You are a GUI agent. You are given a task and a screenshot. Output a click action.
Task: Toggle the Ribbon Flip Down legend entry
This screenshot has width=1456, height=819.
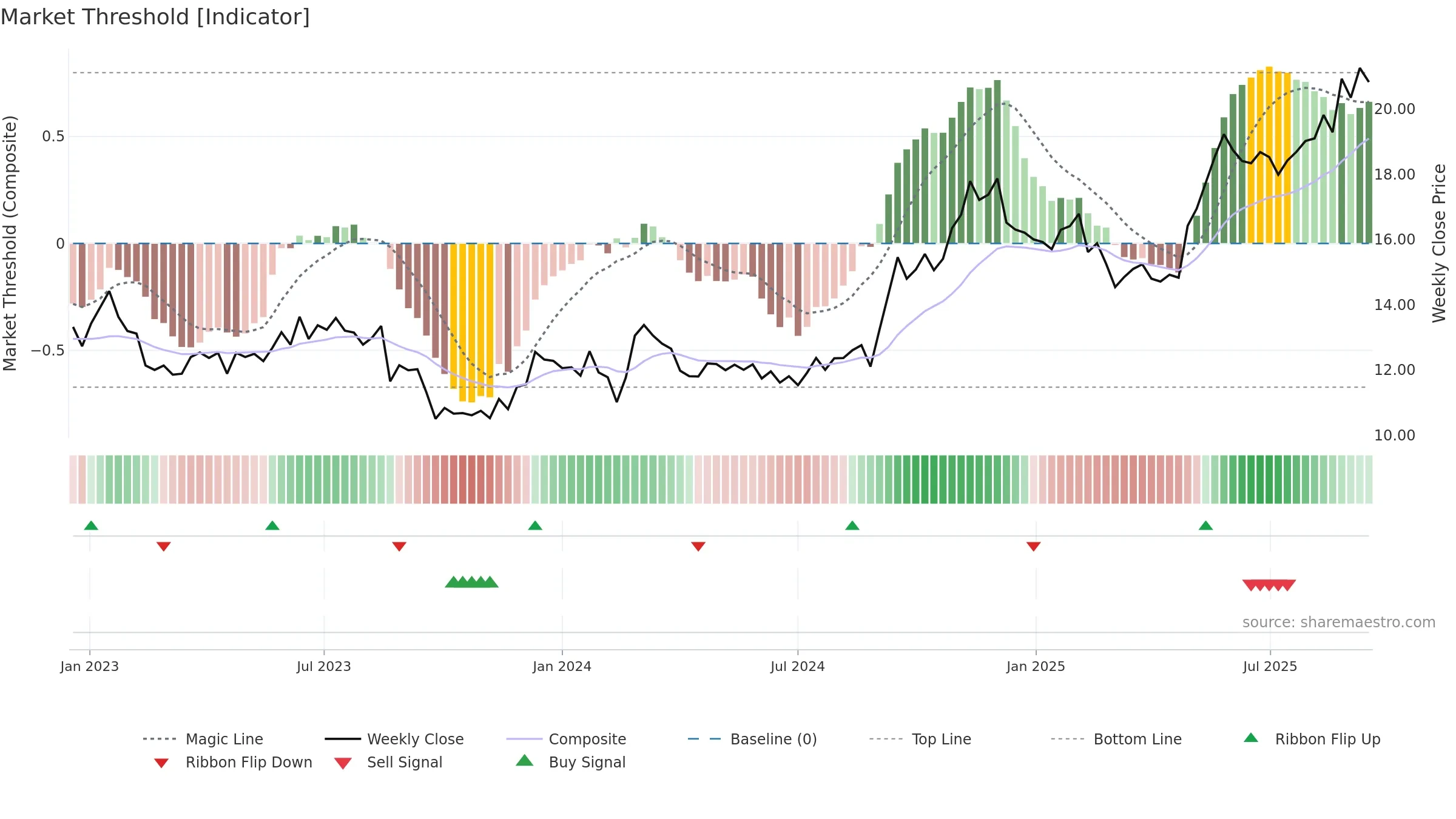[x=232, y=762]
